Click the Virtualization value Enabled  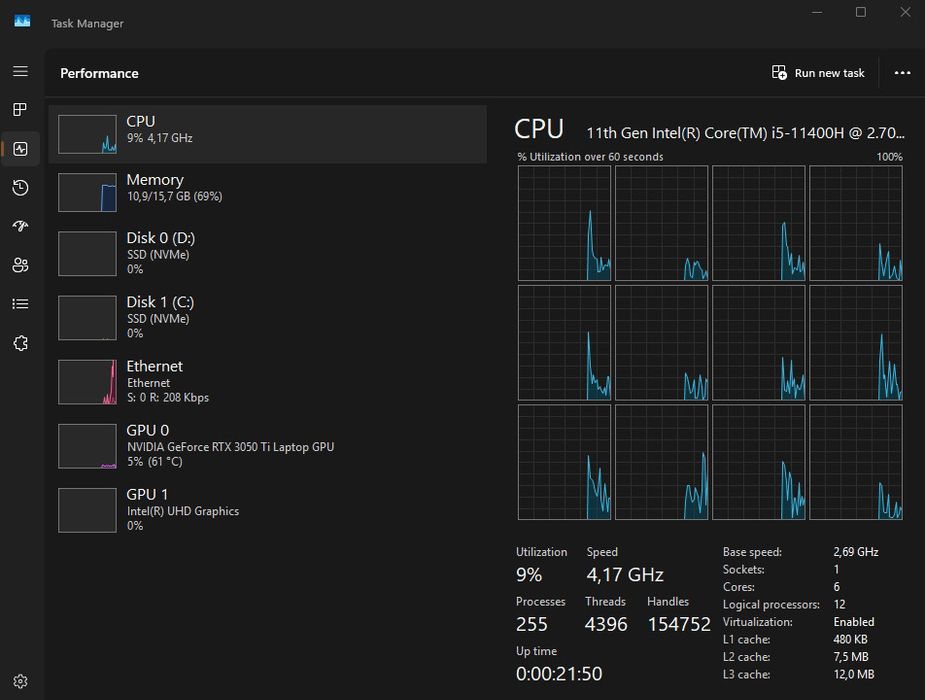point(854,622)
